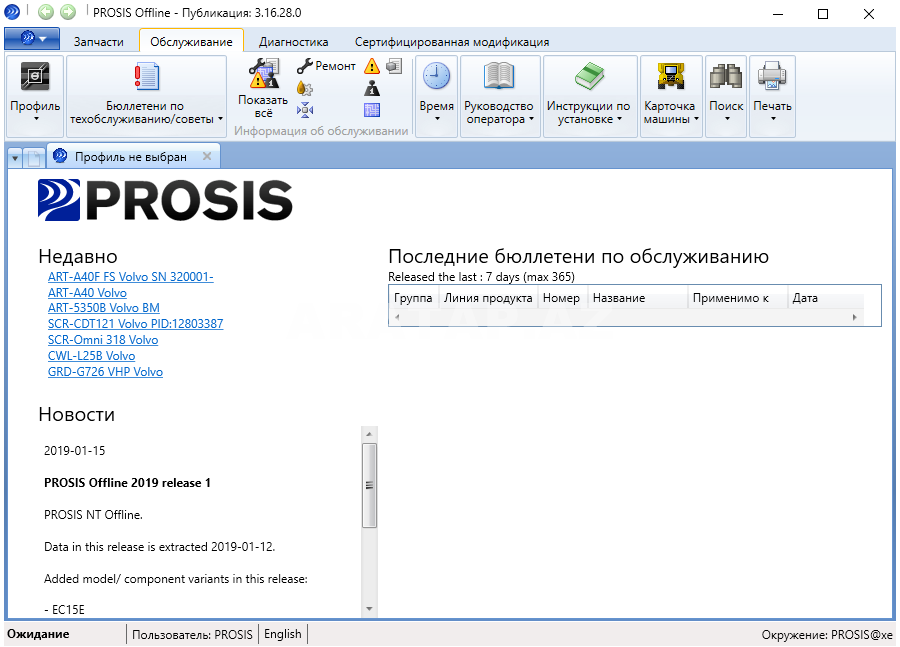This screenshot has width=900, height=647.
Task: Select the '- EC15E' news entry
Action: point(64,610)
